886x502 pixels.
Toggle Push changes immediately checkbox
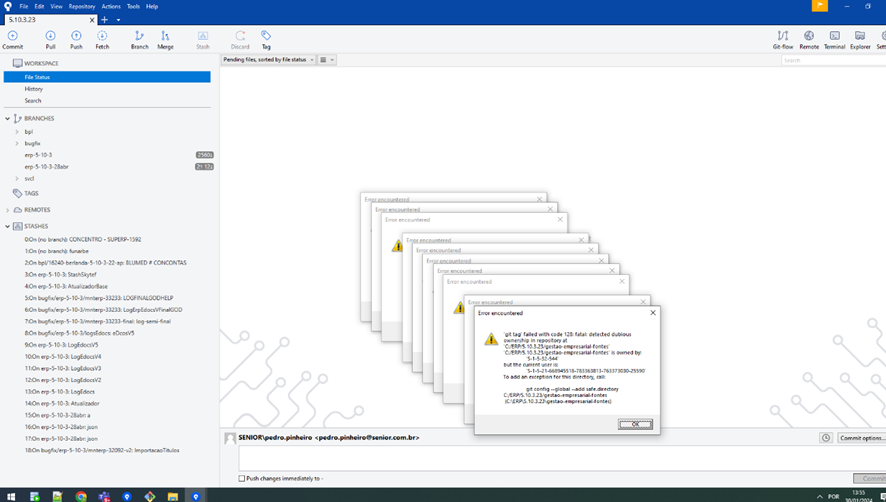(x=242, y=478)
